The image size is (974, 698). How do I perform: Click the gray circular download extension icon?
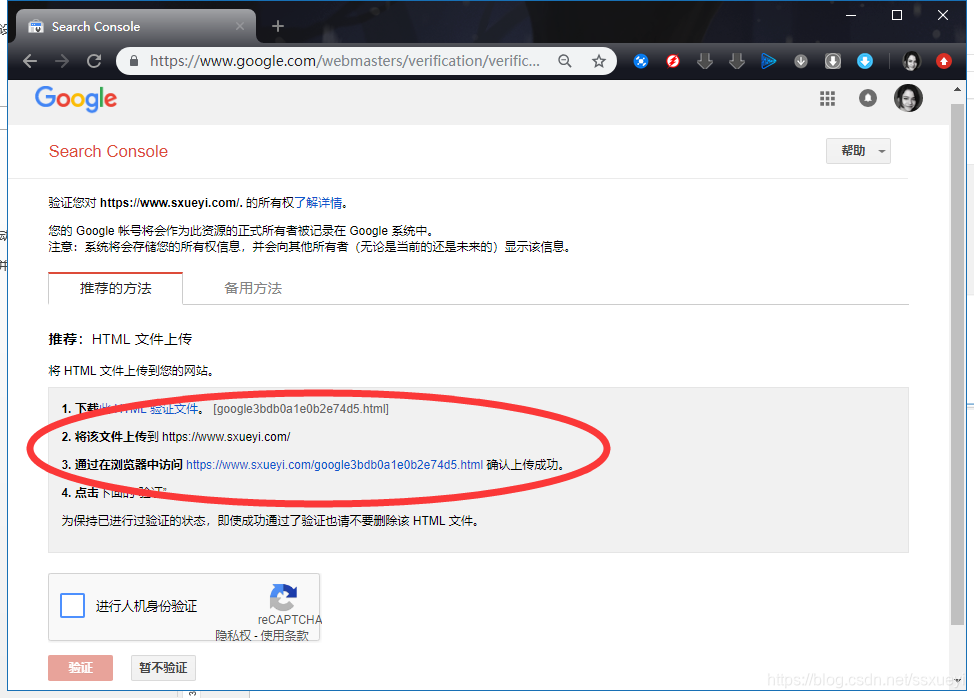pyautogui.click(x=801, y=61)
